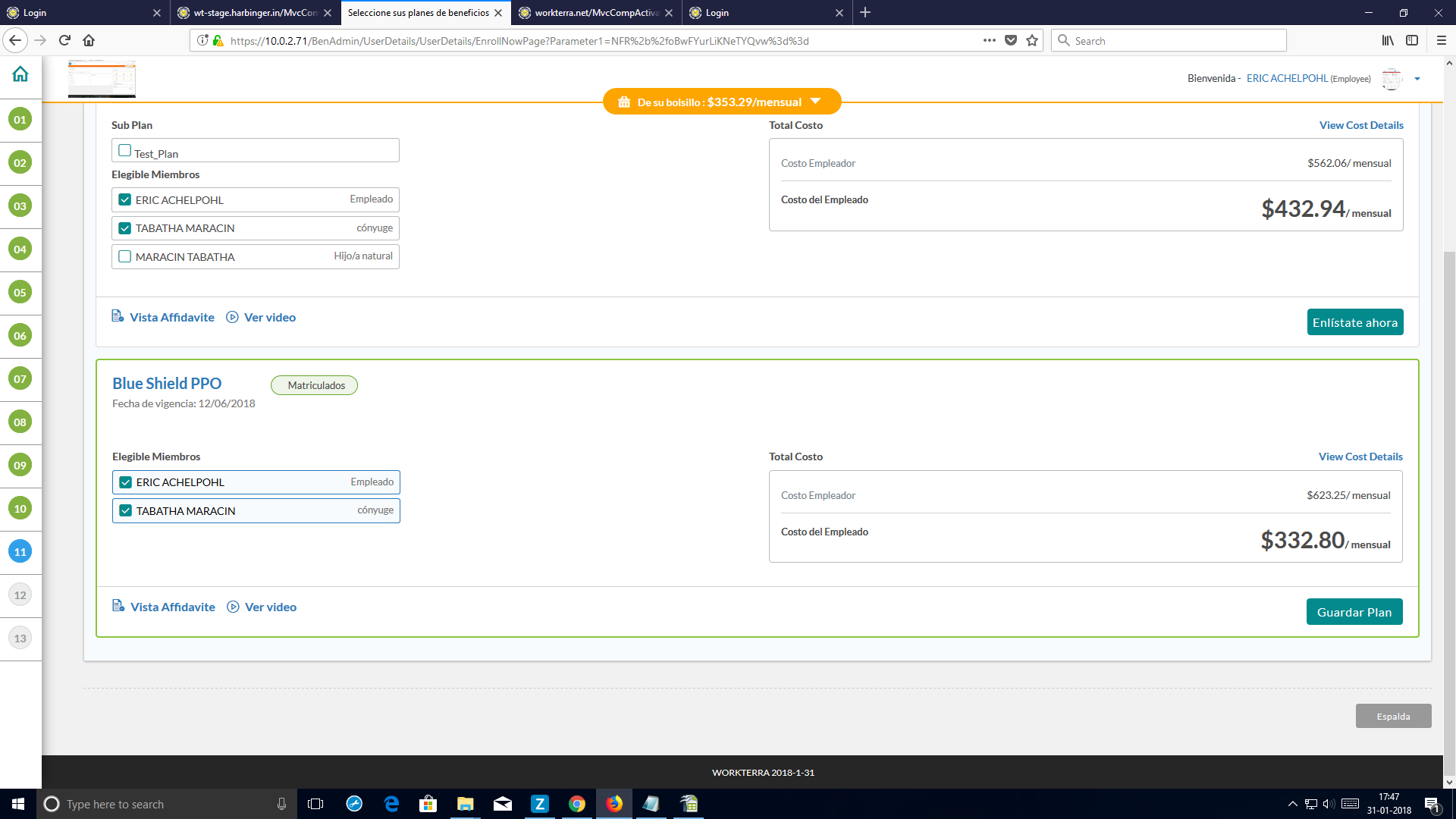Click the Vista Affidavite document icon in the upper plan
The width and height of the screenshot is (1456, 819).
pyautogui.click(x=118, y=316)
